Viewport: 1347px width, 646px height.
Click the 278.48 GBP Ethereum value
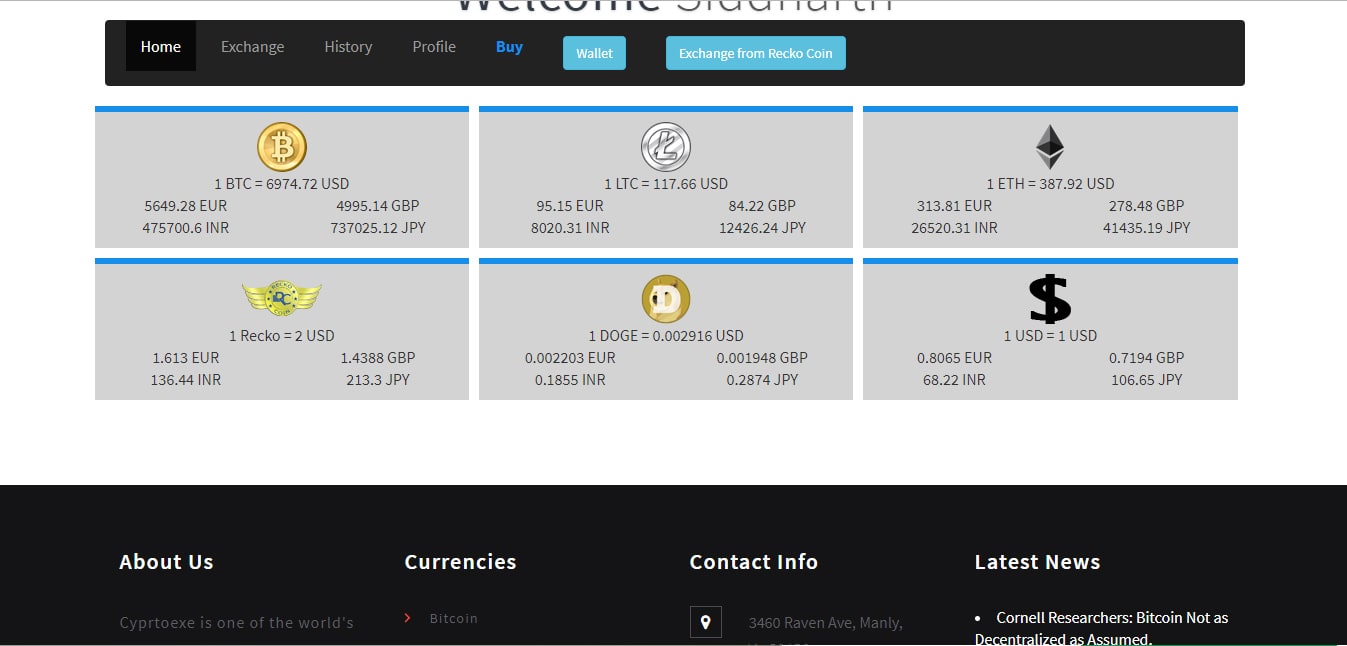[1146, 206]
